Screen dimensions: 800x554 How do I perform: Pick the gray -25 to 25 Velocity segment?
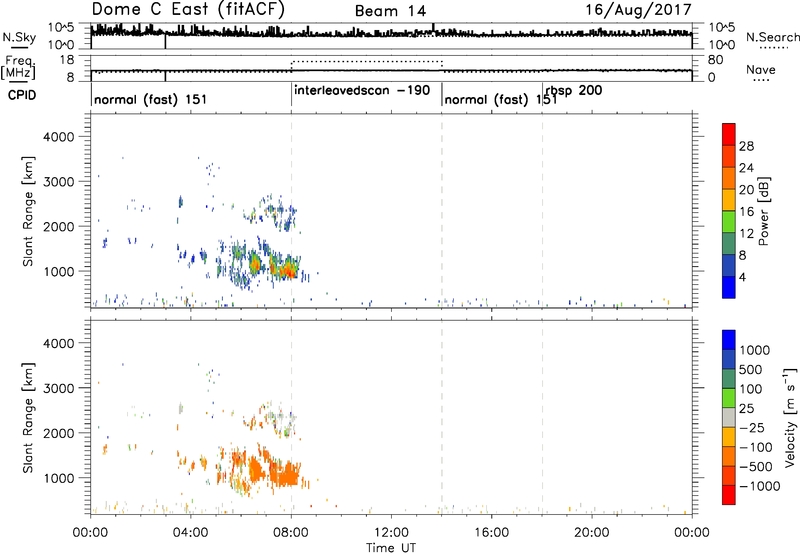tap(729, 417)
